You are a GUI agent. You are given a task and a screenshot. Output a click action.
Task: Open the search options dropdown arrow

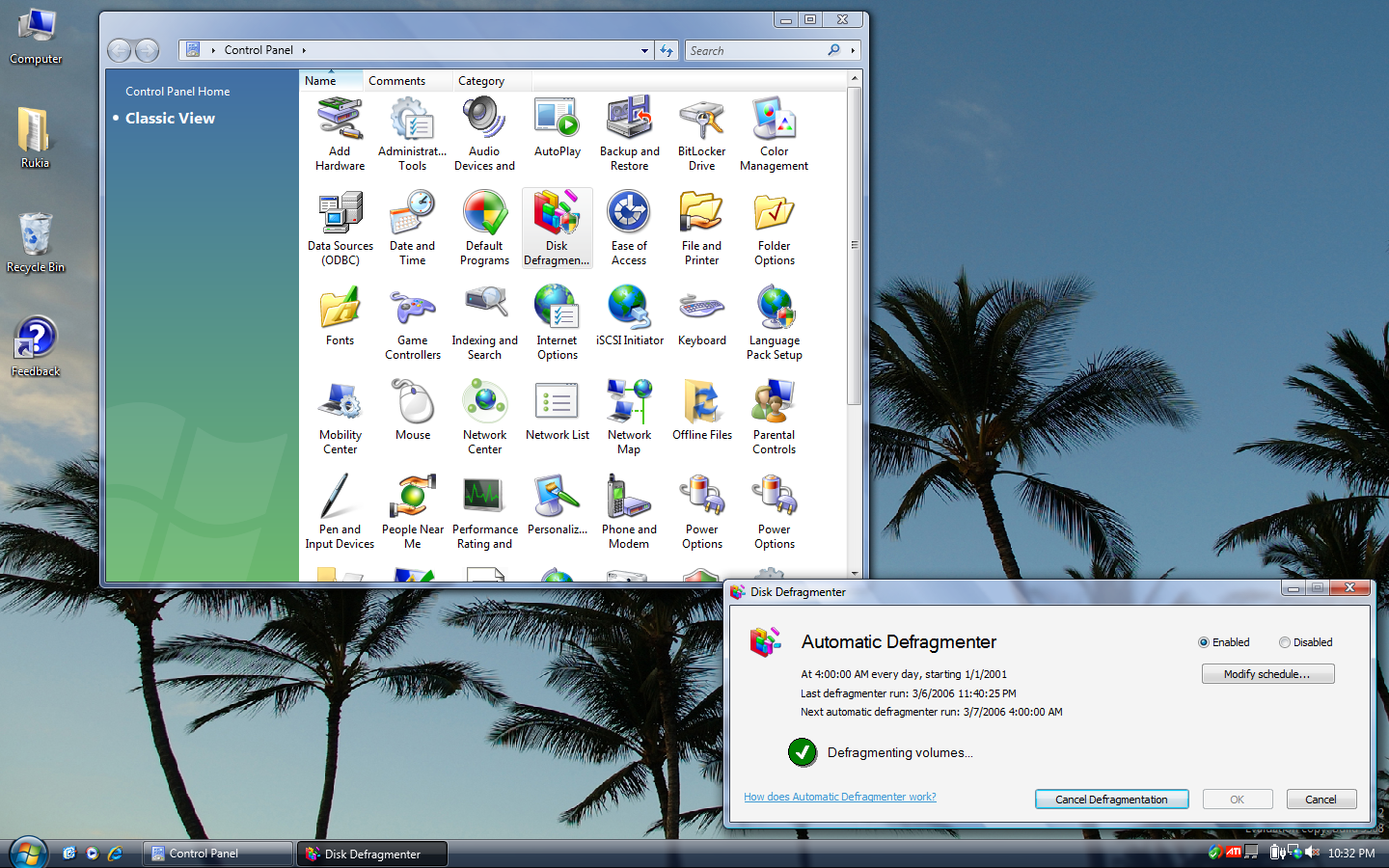click(853, 50)
